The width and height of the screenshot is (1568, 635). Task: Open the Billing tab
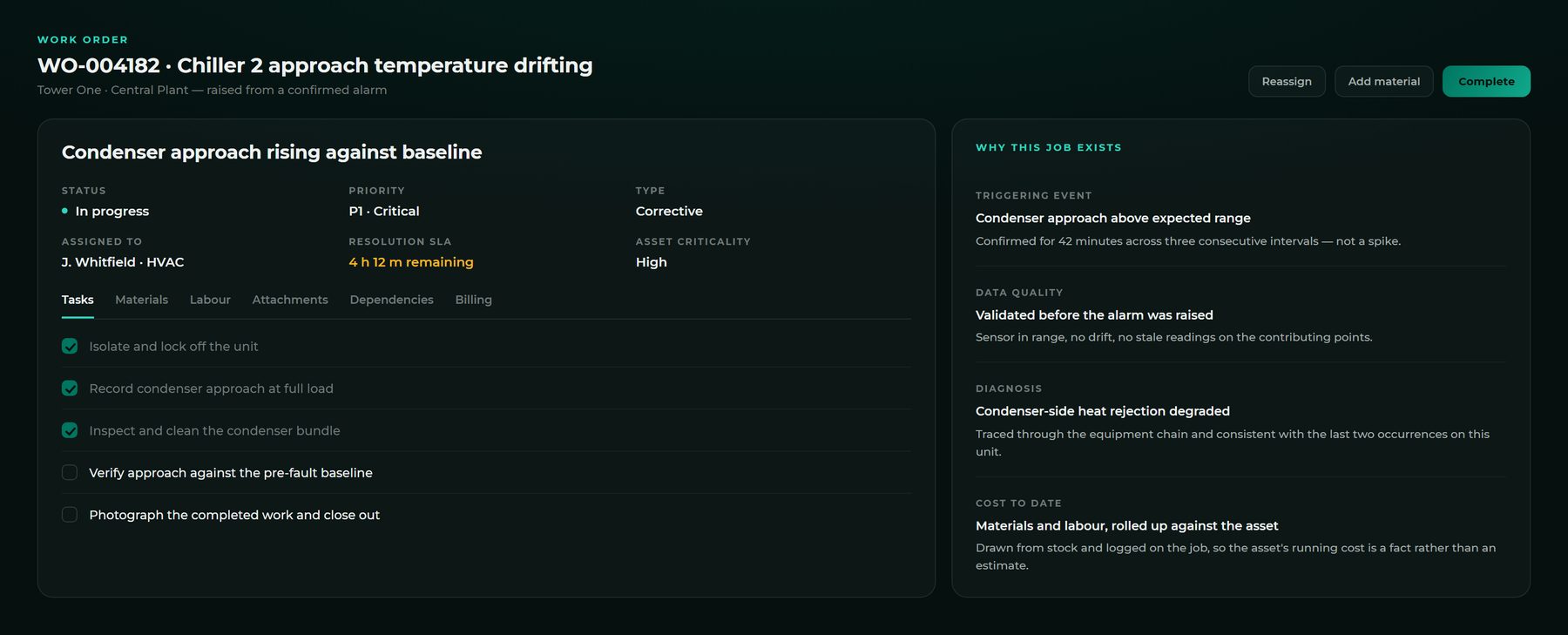tap(473, 300)
